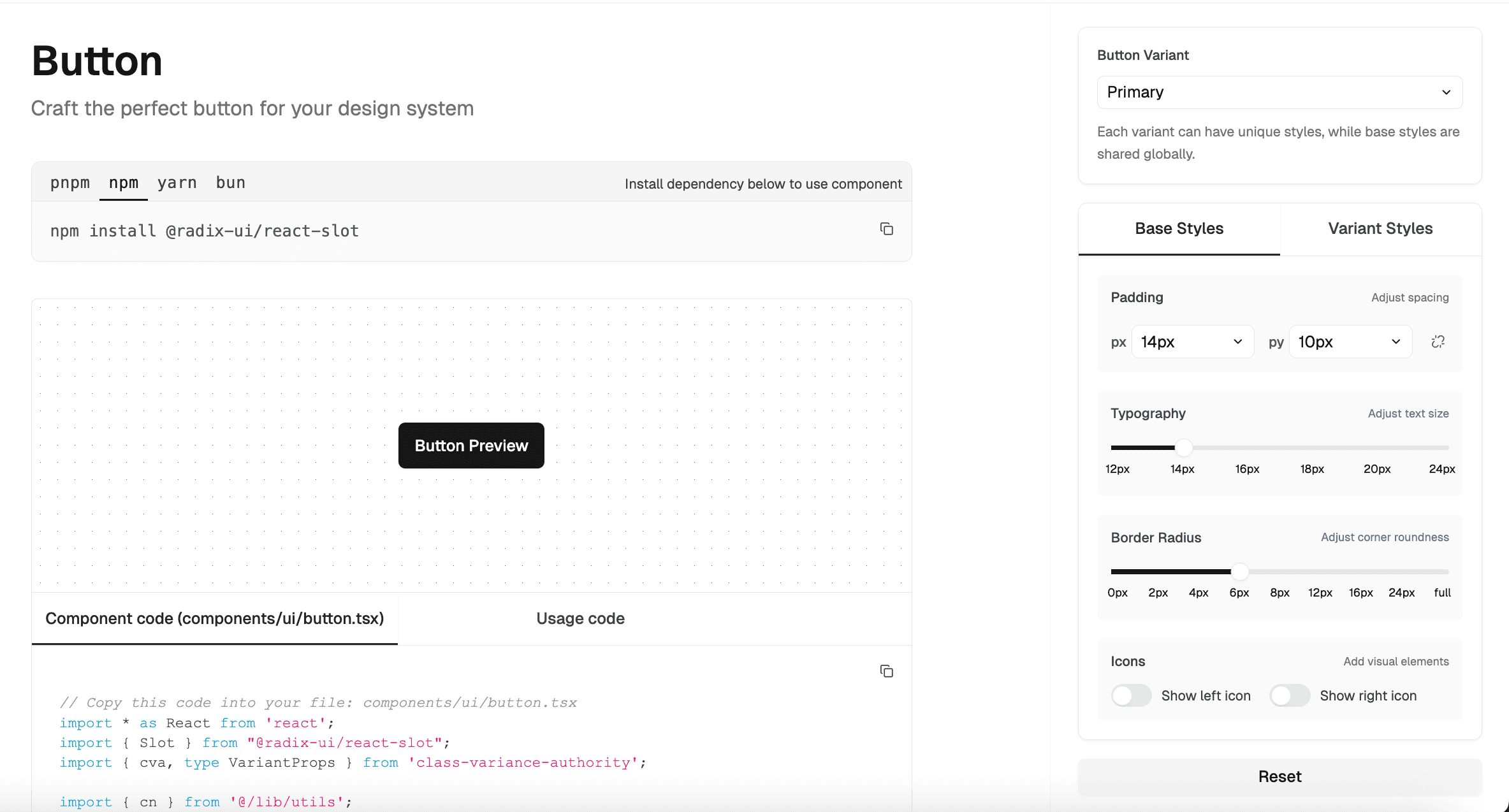
Task: Select the bun package manager tab
Action: tap(230, 183)
